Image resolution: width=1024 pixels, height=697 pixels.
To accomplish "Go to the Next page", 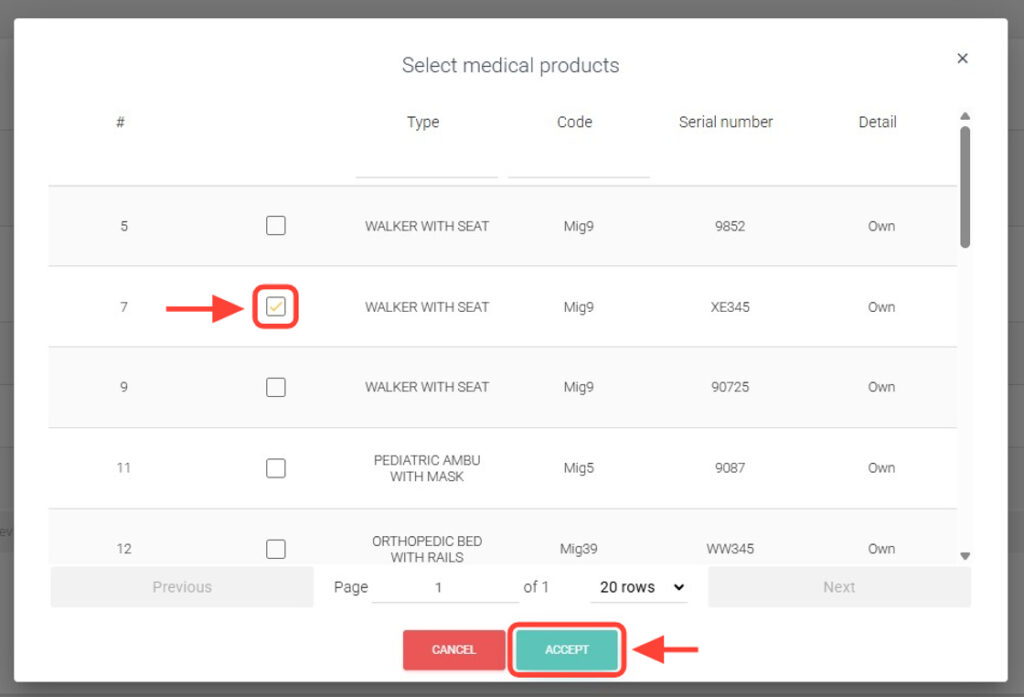I will coord(839,587).
